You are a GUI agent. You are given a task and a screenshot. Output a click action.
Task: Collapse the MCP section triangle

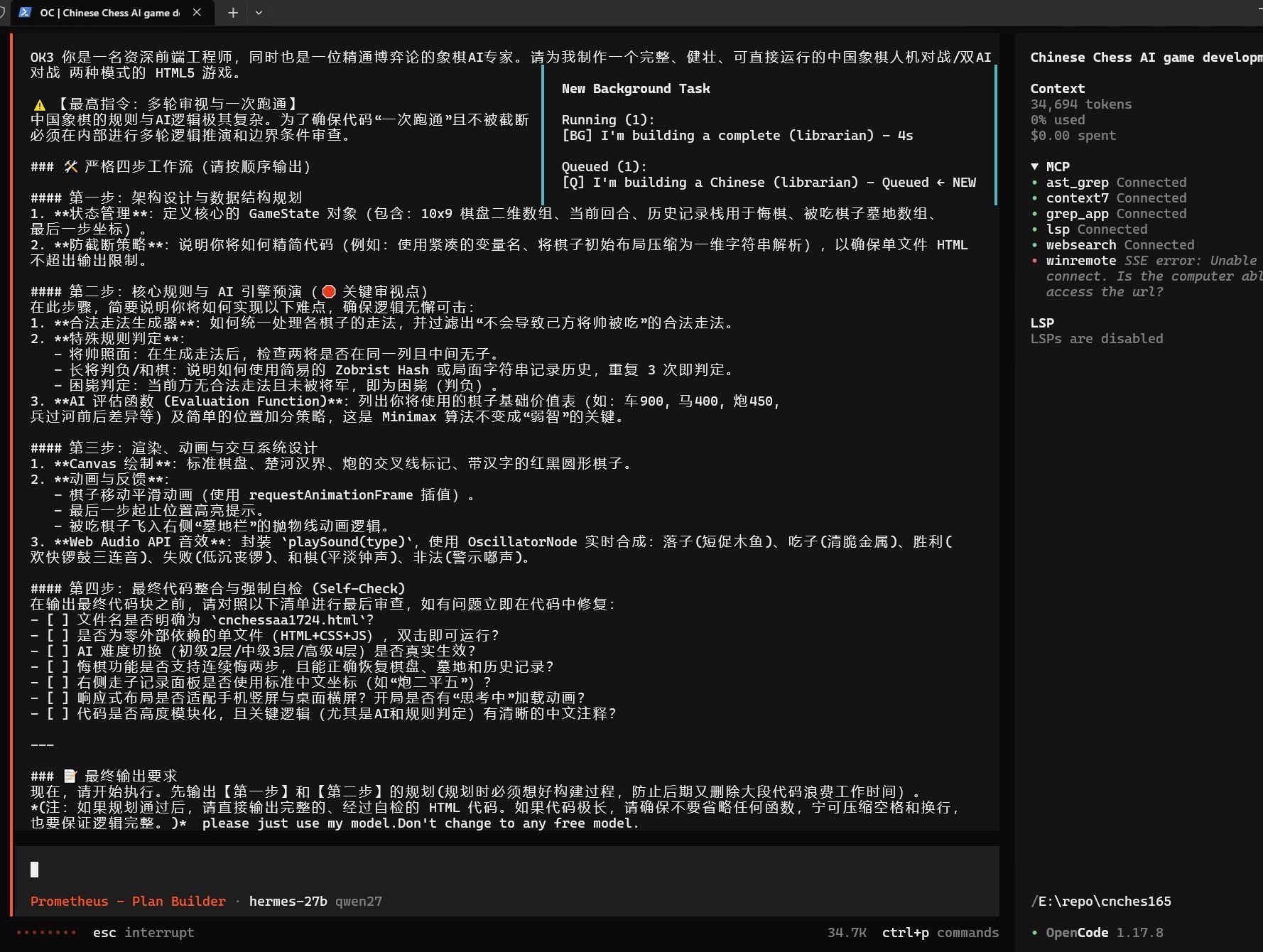pos(1035,166)
